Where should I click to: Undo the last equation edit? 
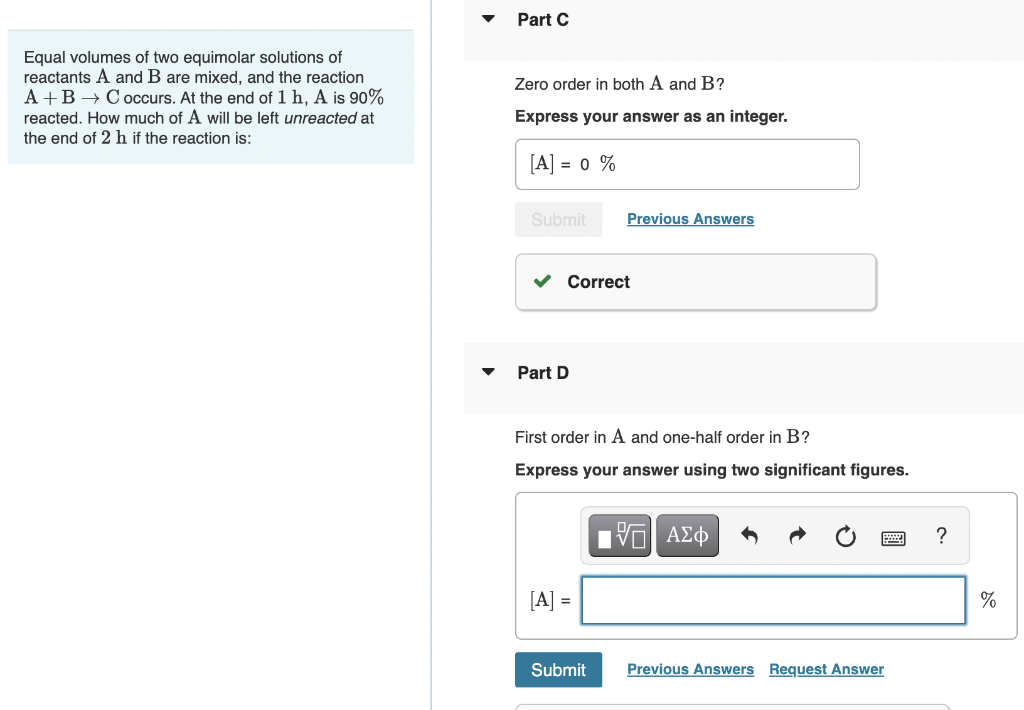coord(749,536)
